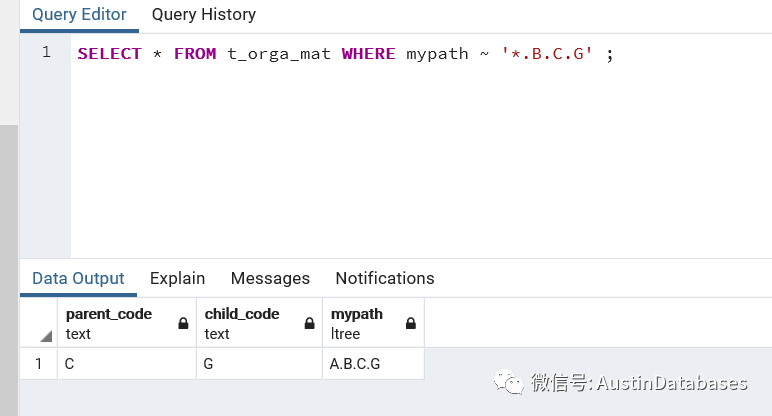Click line number 1 in editor gutter
The image size is (772, 416).
click(x=46, y=52)
